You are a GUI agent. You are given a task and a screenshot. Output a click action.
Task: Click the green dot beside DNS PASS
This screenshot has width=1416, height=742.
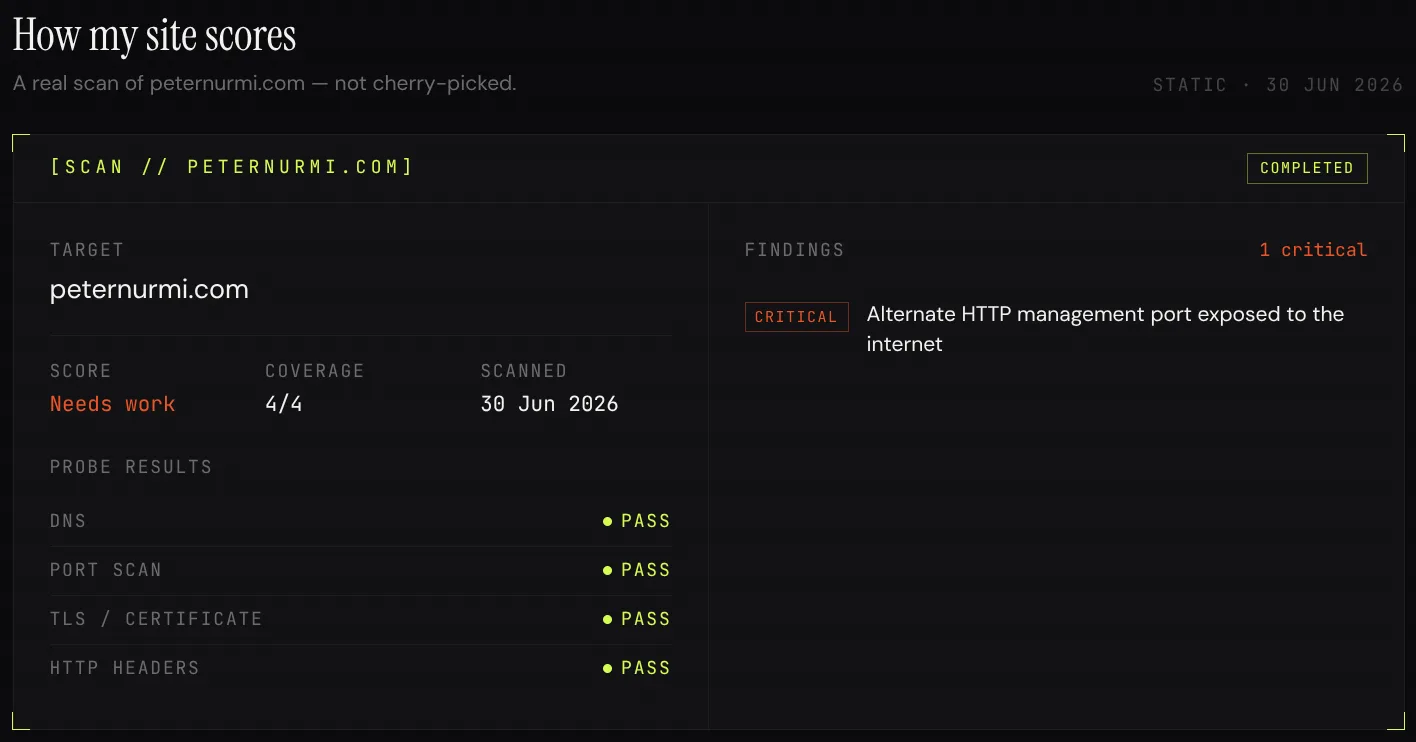point(607,521)
